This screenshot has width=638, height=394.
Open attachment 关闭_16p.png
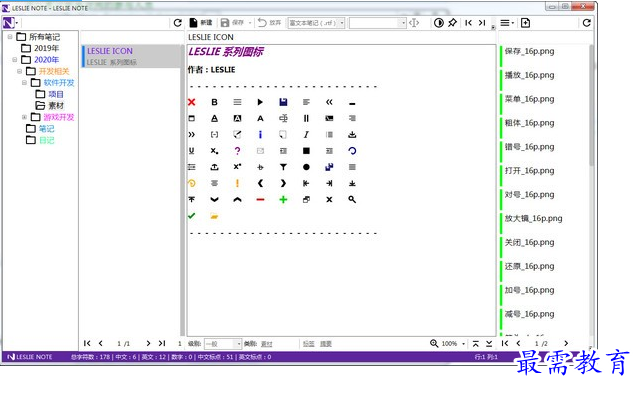point(529,243)
